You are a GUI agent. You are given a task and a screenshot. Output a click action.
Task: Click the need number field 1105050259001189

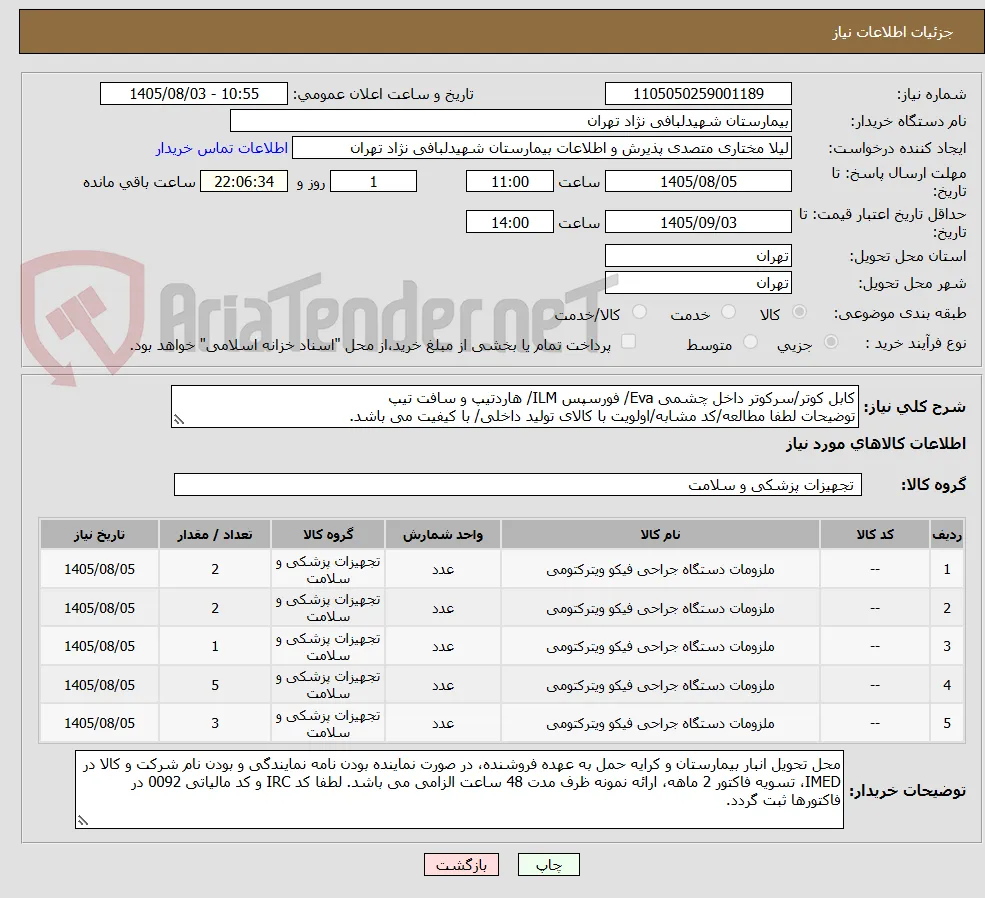[698, 94]
